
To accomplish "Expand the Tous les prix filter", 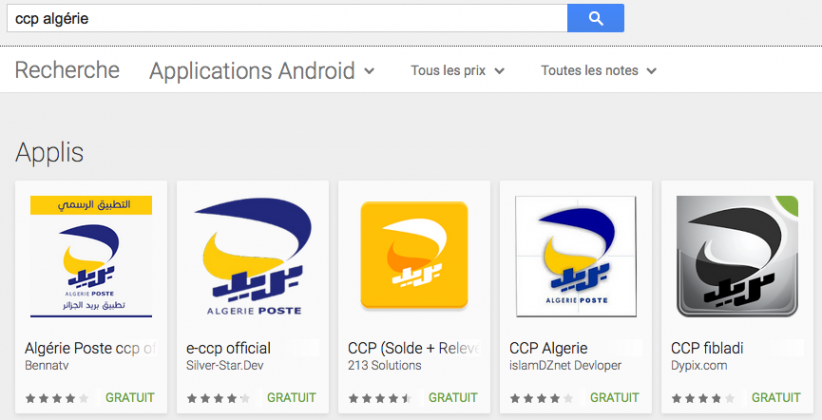I will point(457,71).
